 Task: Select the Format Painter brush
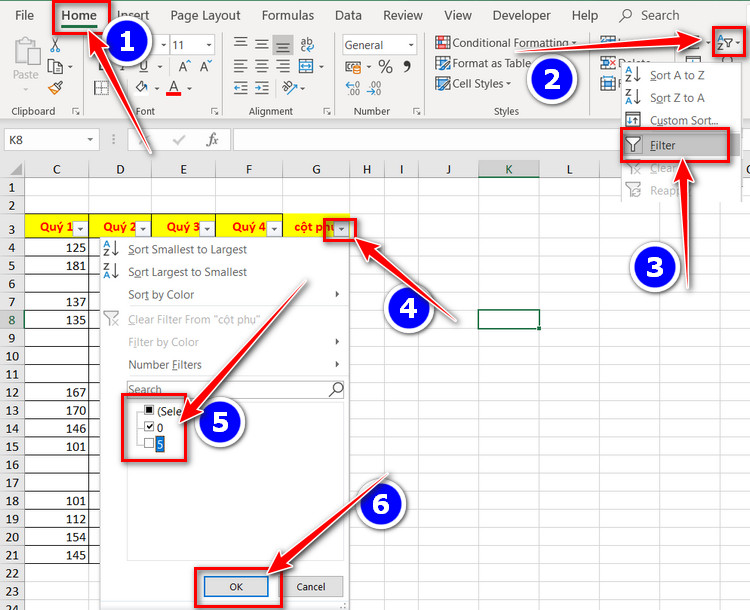tap(56, 88)
